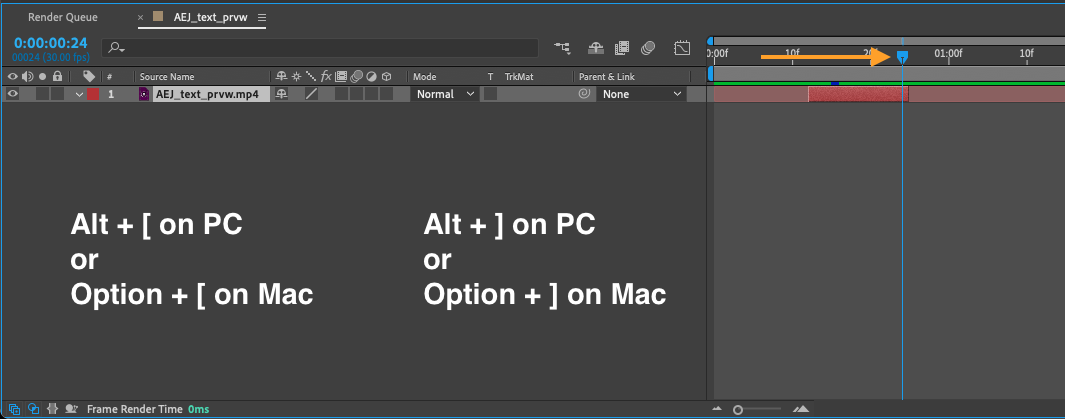Click the zoom in large mountains button
Image resolution: width=1065 pixels, height=419 pixels.
coord(801,409)
